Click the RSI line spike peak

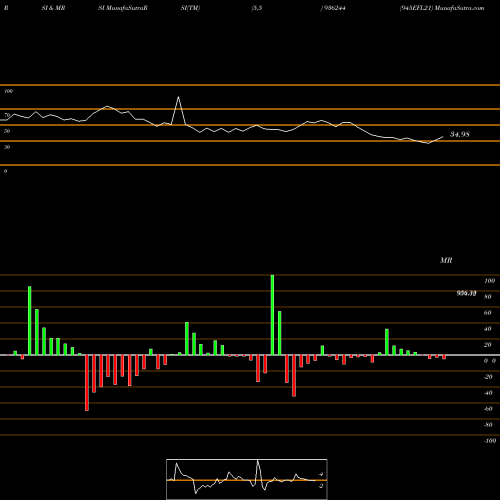(x=178, y=97)
